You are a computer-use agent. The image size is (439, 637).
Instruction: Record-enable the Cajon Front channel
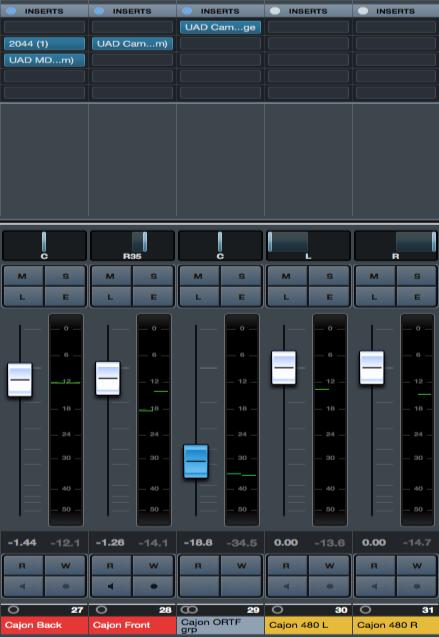(153, 586)
